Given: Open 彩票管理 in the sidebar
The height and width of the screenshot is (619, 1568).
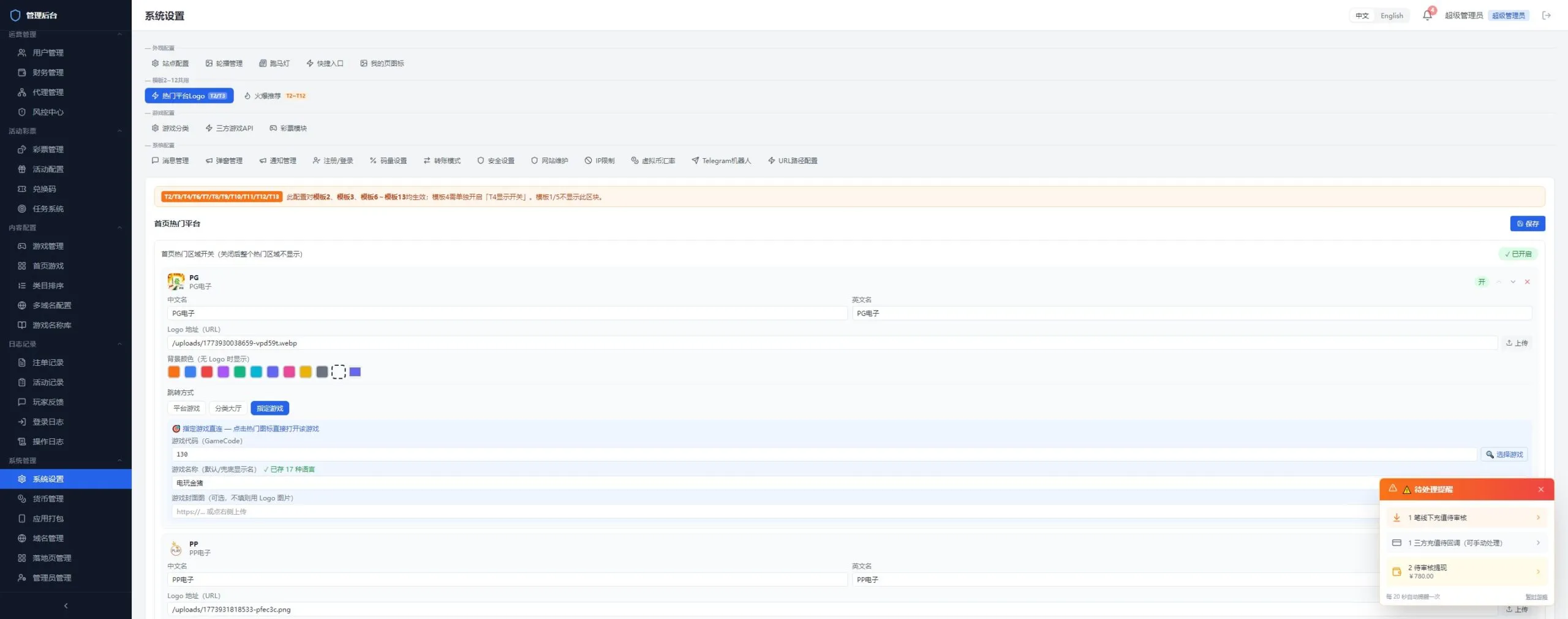Looking at the screenshot, I should (x=66, y=150).
